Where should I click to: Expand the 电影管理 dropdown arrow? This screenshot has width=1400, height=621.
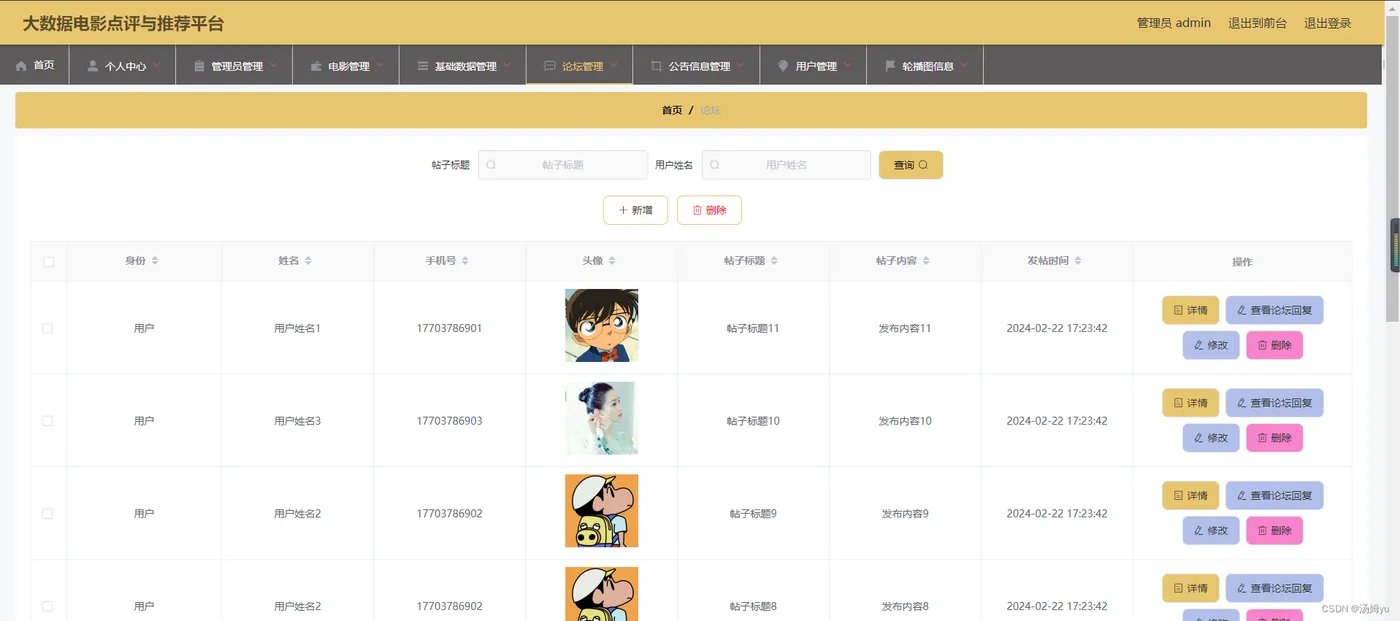point(381,65)
